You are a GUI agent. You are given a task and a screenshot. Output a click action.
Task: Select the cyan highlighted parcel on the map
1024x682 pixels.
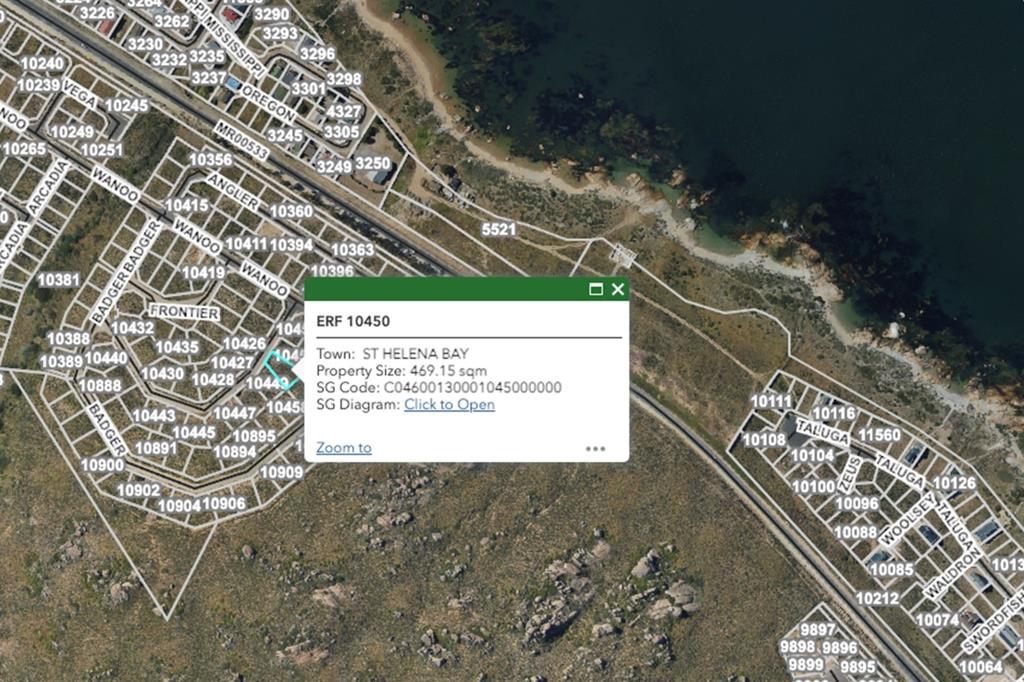coord(281,370)
